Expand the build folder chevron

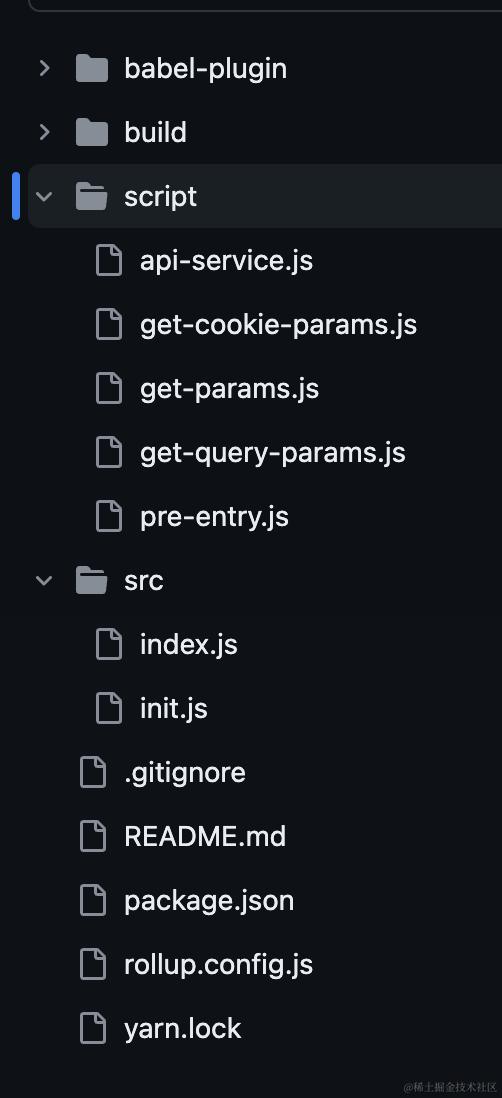click(44, 132)
